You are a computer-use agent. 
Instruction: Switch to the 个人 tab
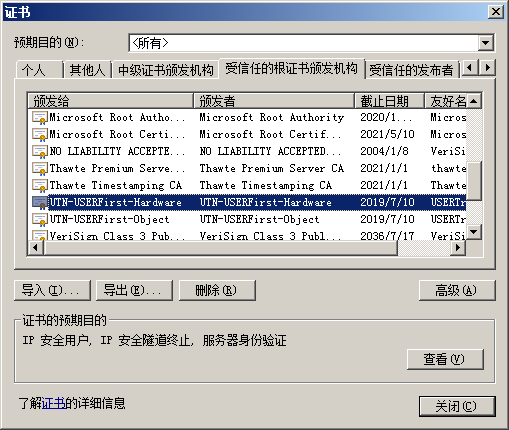click(39, 70)
